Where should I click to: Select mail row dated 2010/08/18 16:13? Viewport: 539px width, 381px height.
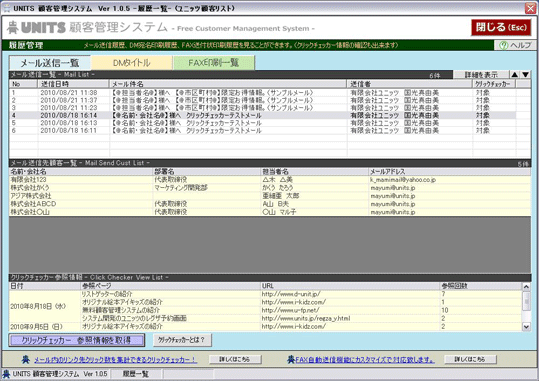pos(263,123)
